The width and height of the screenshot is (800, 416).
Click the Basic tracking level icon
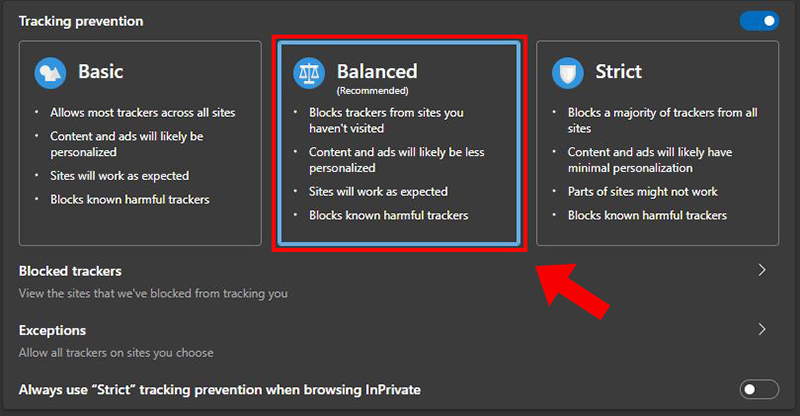coord(50,73)
